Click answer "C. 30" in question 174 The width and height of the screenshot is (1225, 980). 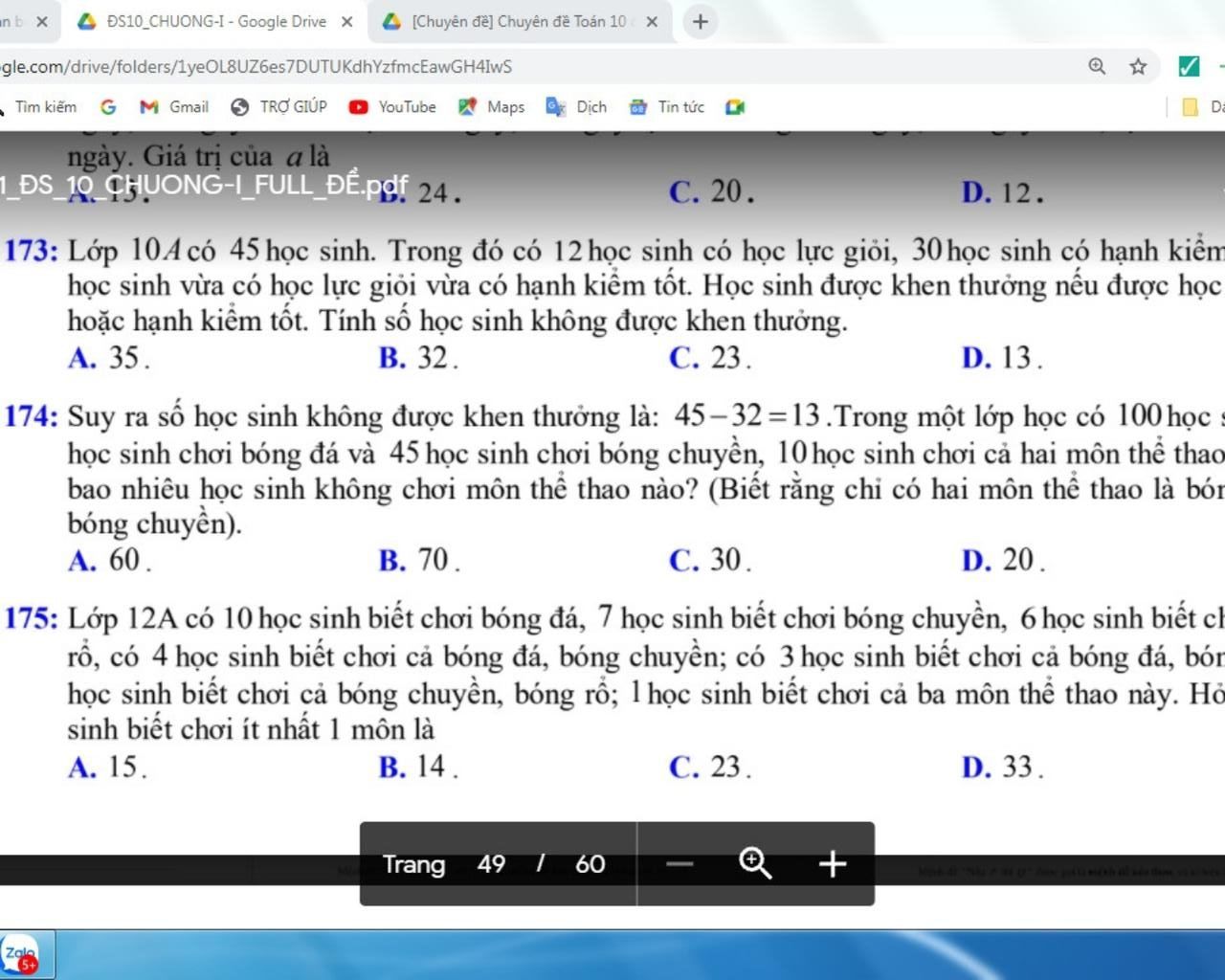(x=710, y=560)
